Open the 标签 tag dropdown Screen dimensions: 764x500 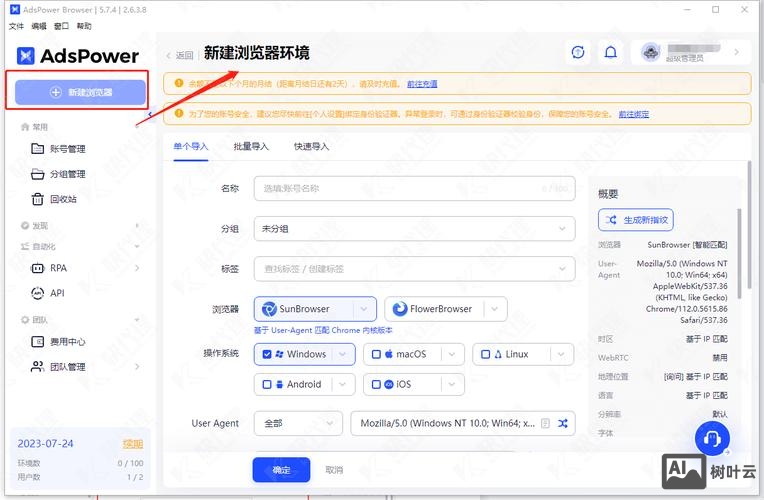click(x=414, y=269)
